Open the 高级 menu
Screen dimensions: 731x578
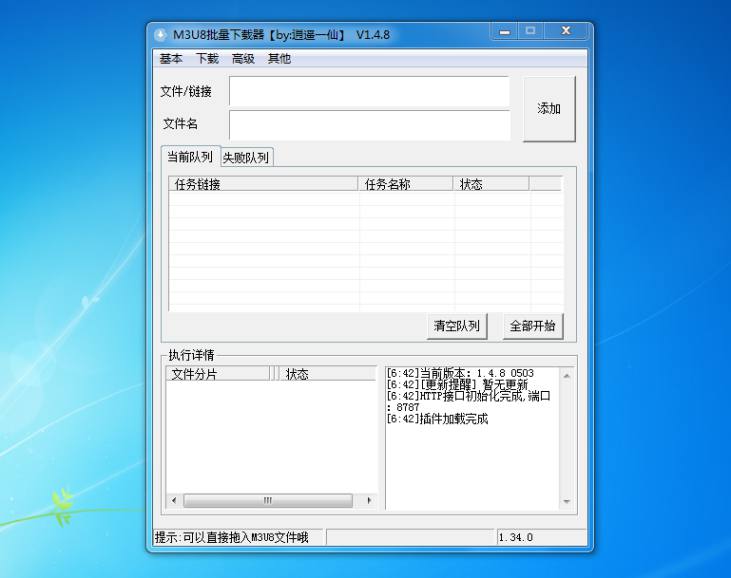click(243, 59)
